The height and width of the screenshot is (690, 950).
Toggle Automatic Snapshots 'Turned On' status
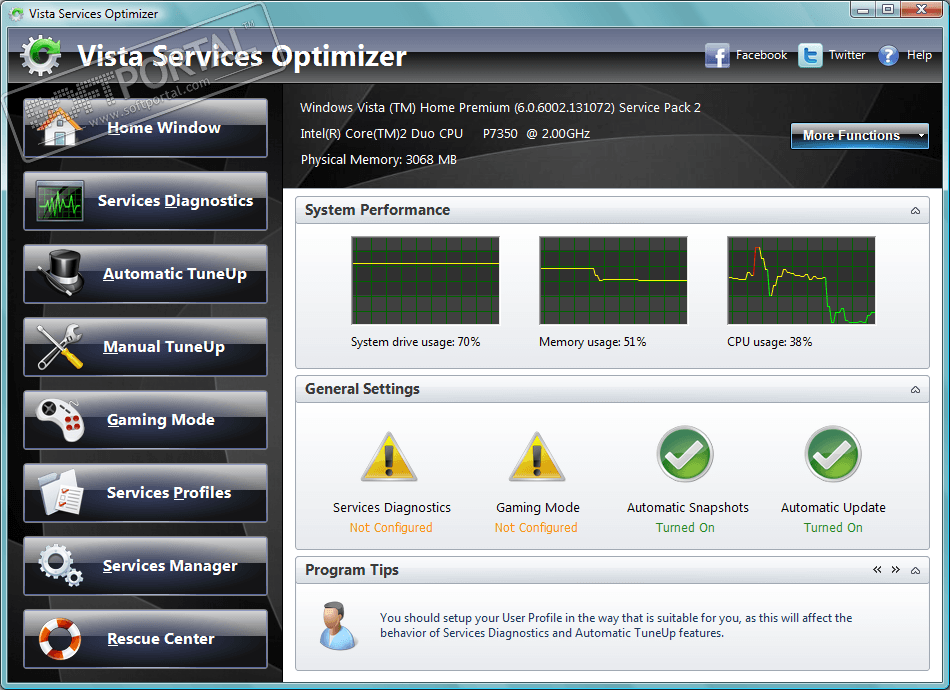[x=685, y=528]
